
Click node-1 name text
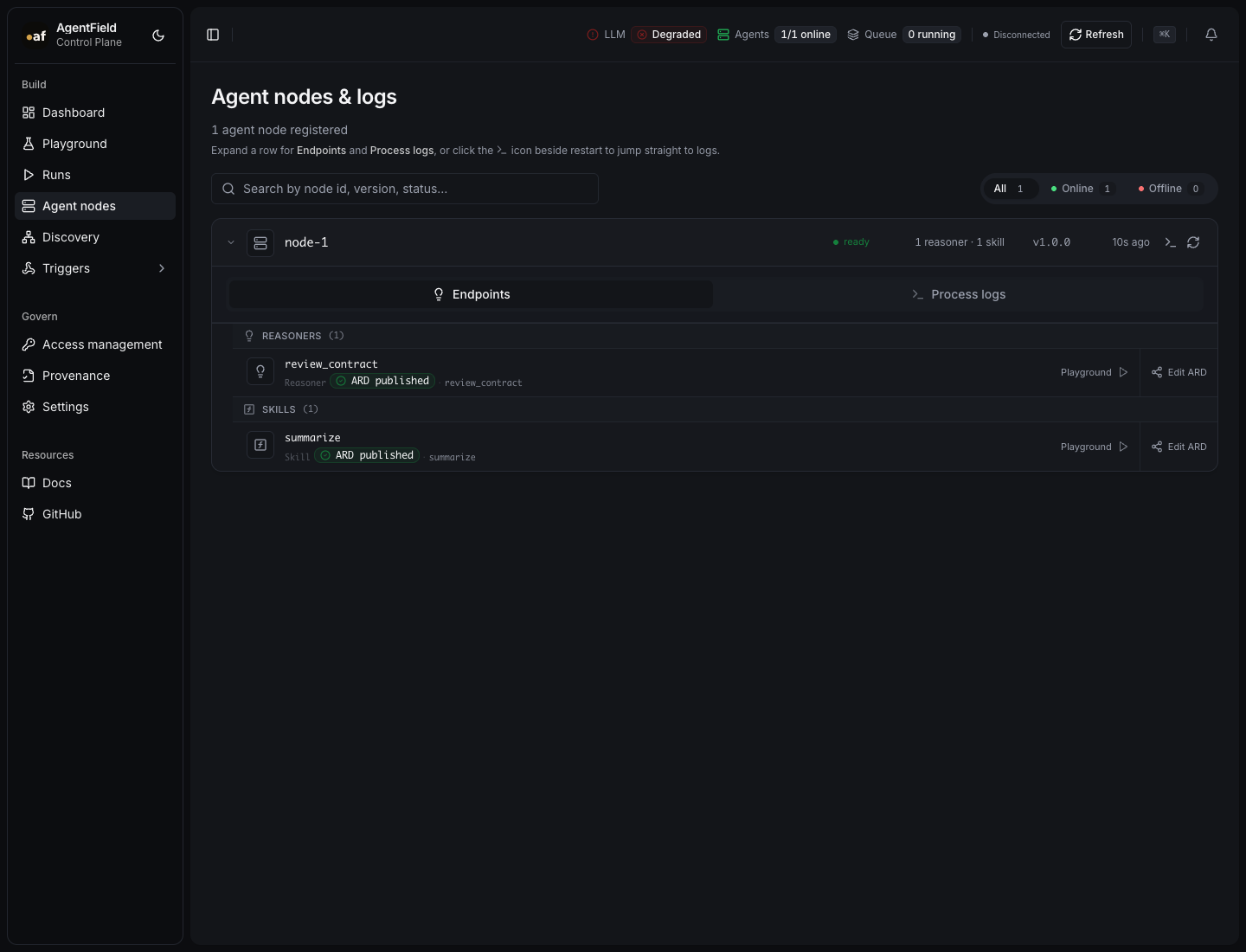coord(306,242)
